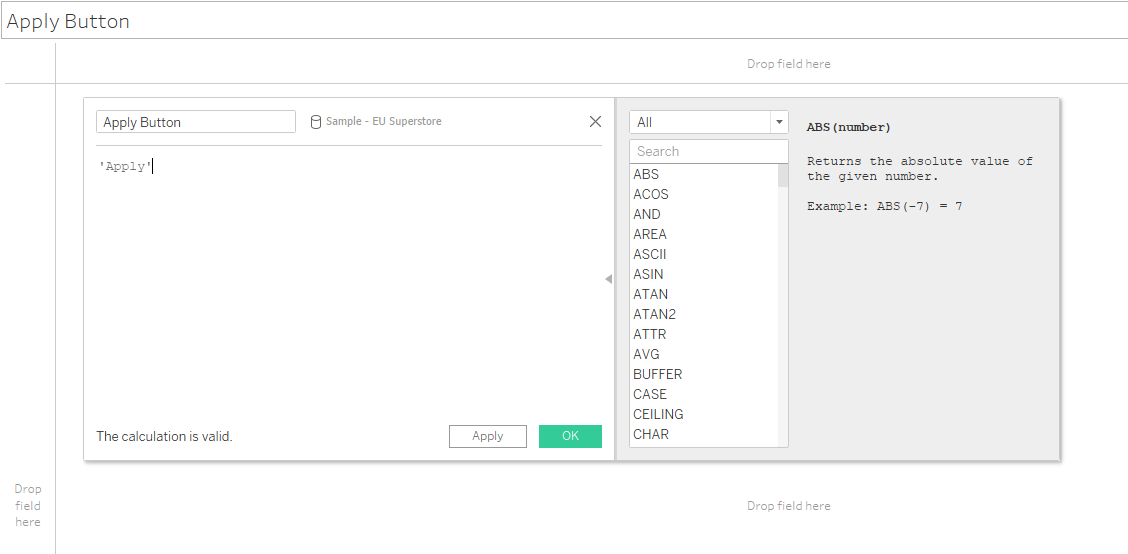
Task: Select the ATAN2 function
Action: click(x=654, y=314)
